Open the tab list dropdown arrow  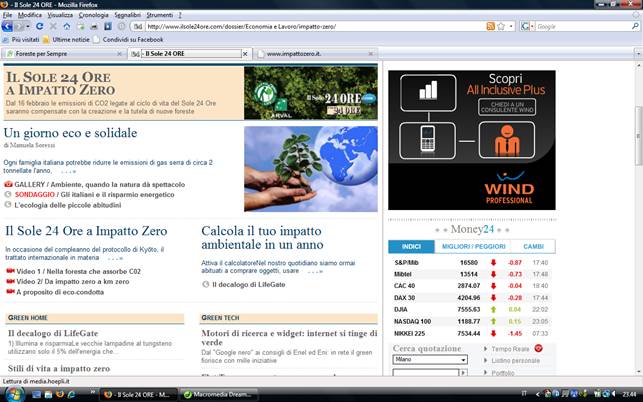tap(638, 54)
